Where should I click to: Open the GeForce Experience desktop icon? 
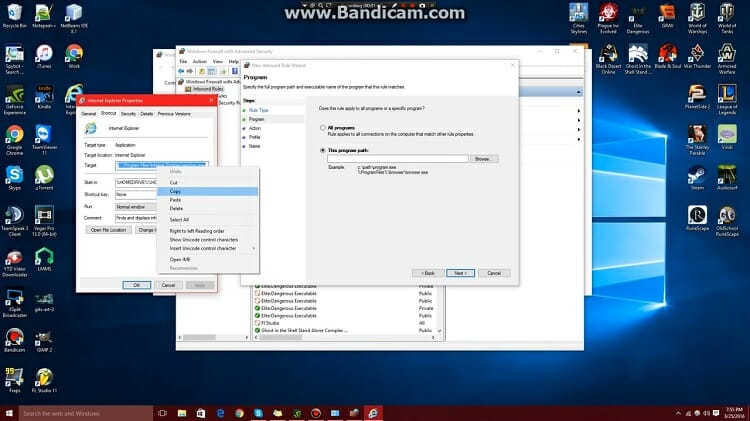click(x=14, y=100)
